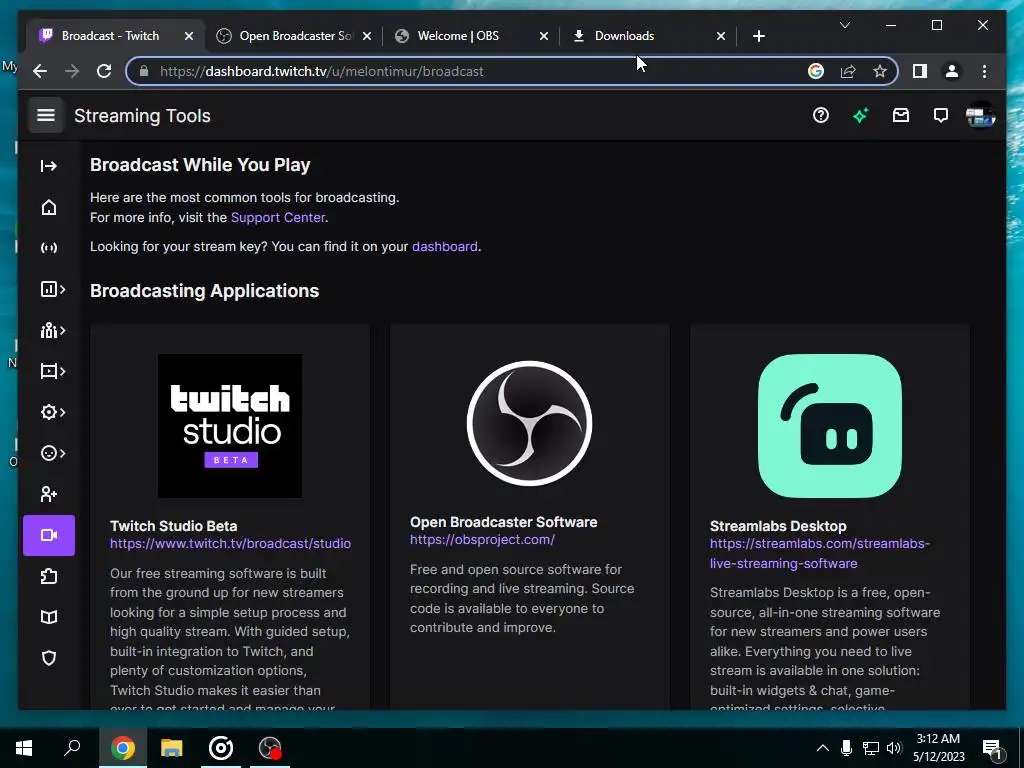
Task: Open the obsproject.com link
Action: [x=482, y=539]
